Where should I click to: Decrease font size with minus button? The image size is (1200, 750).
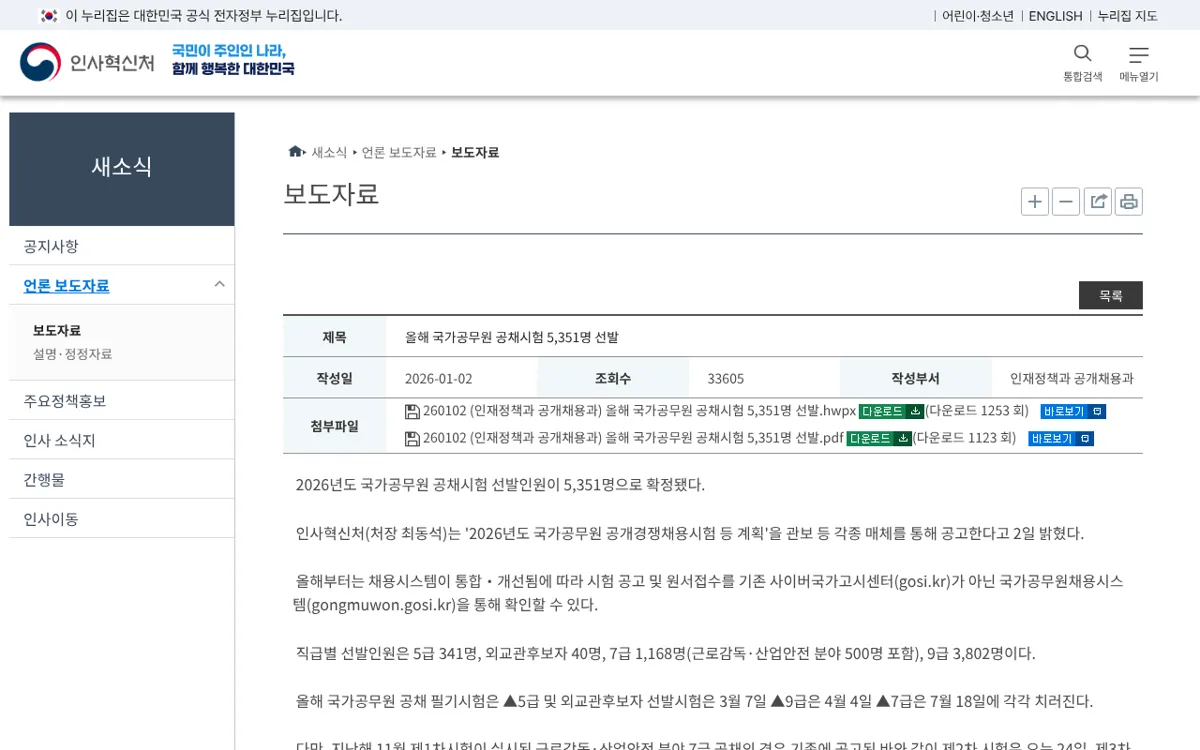click(x=1066, y=202)
